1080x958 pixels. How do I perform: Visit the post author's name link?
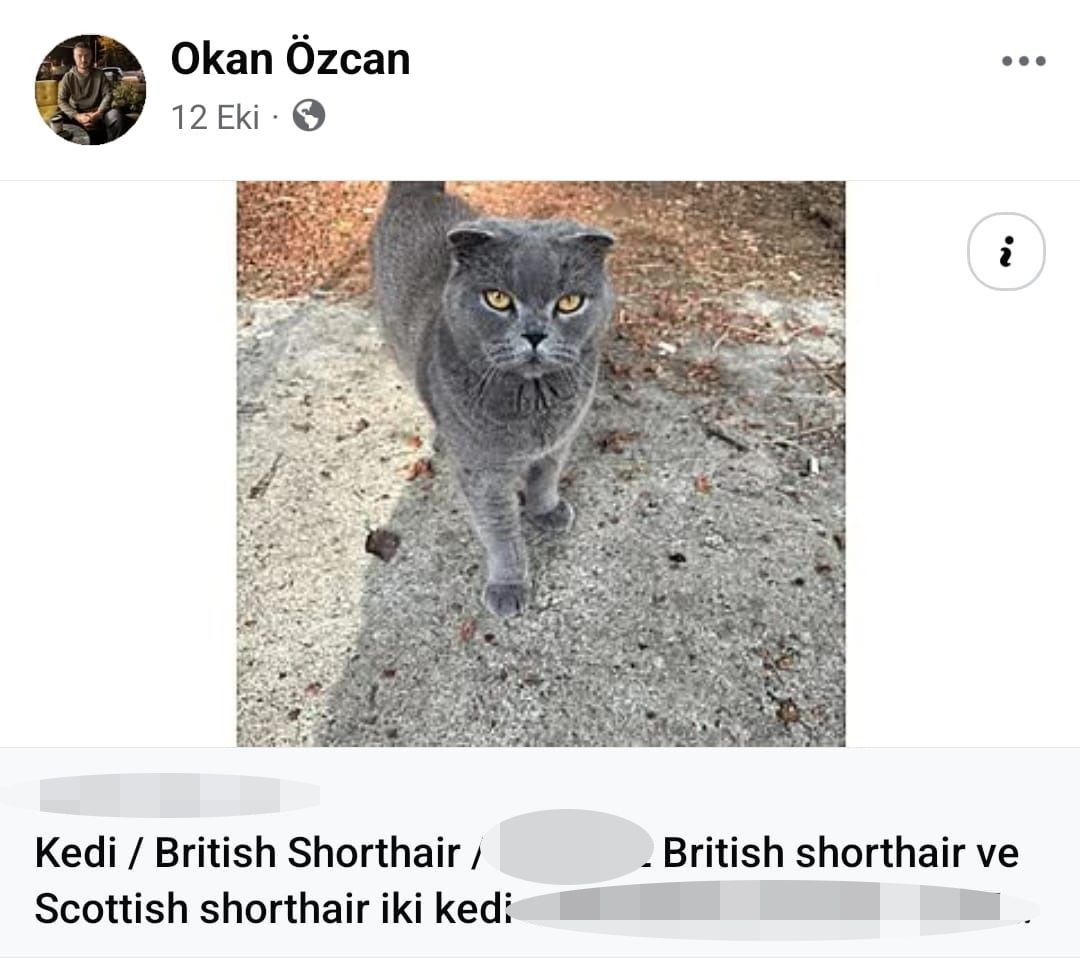[290, 59]
